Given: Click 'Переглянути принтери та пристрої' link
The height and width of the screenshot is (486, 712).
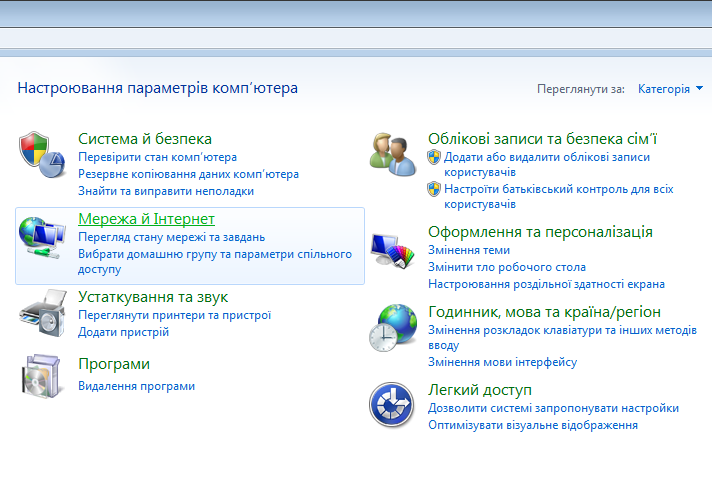Looking at the screenshot, I should coord(174,315).
